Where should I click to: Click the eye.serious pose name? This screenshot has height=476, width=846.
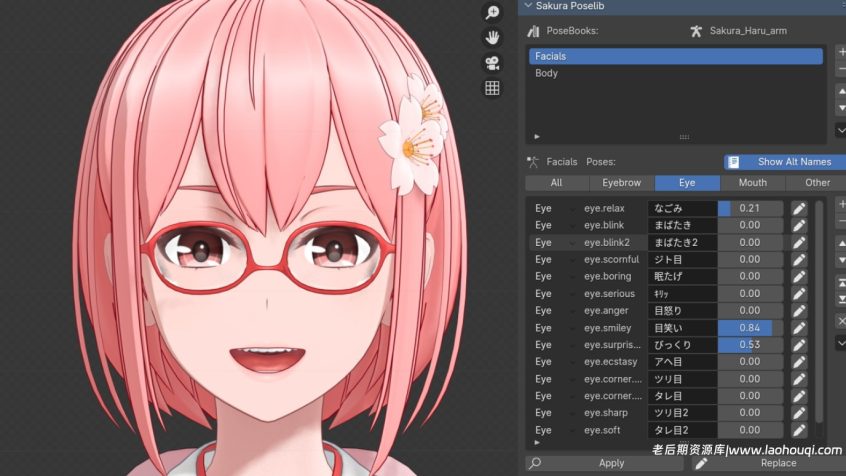[609, 294]
